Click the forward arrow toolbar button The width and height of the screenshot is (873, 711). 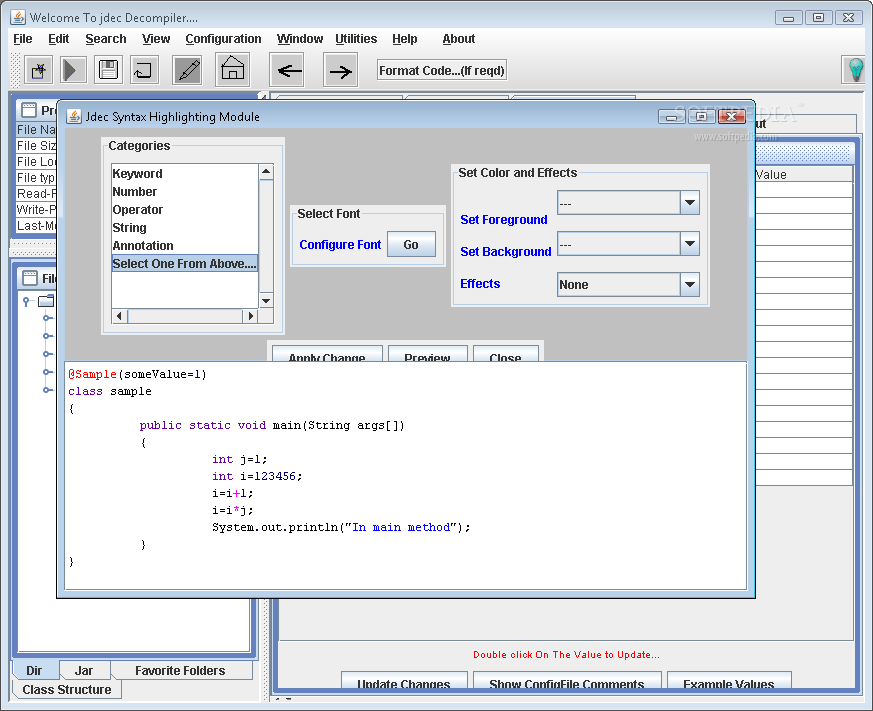point(340,70)
